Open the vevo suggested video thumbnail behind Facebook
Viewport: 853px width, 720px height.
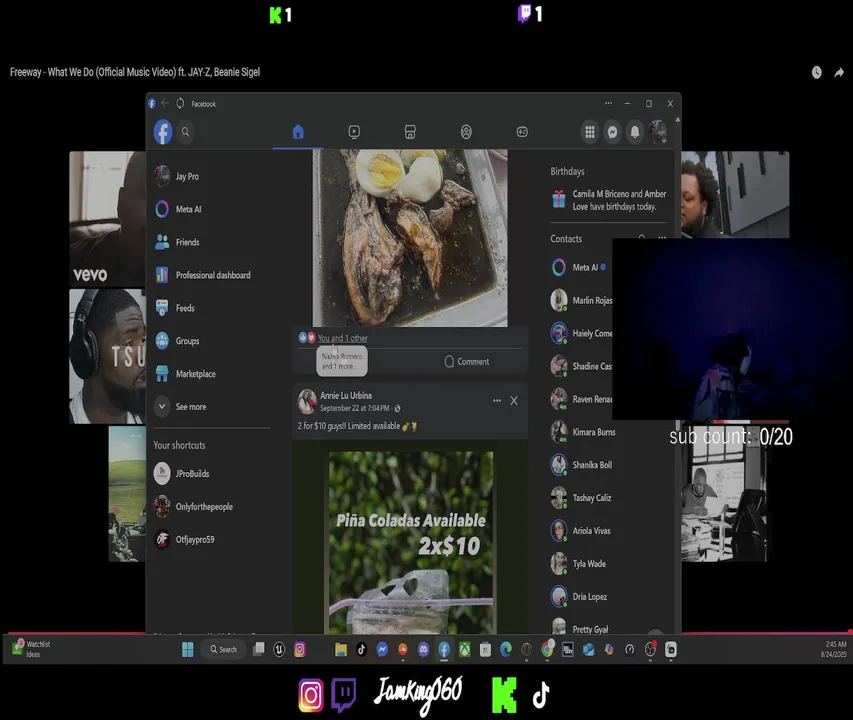tap(107, 219)
